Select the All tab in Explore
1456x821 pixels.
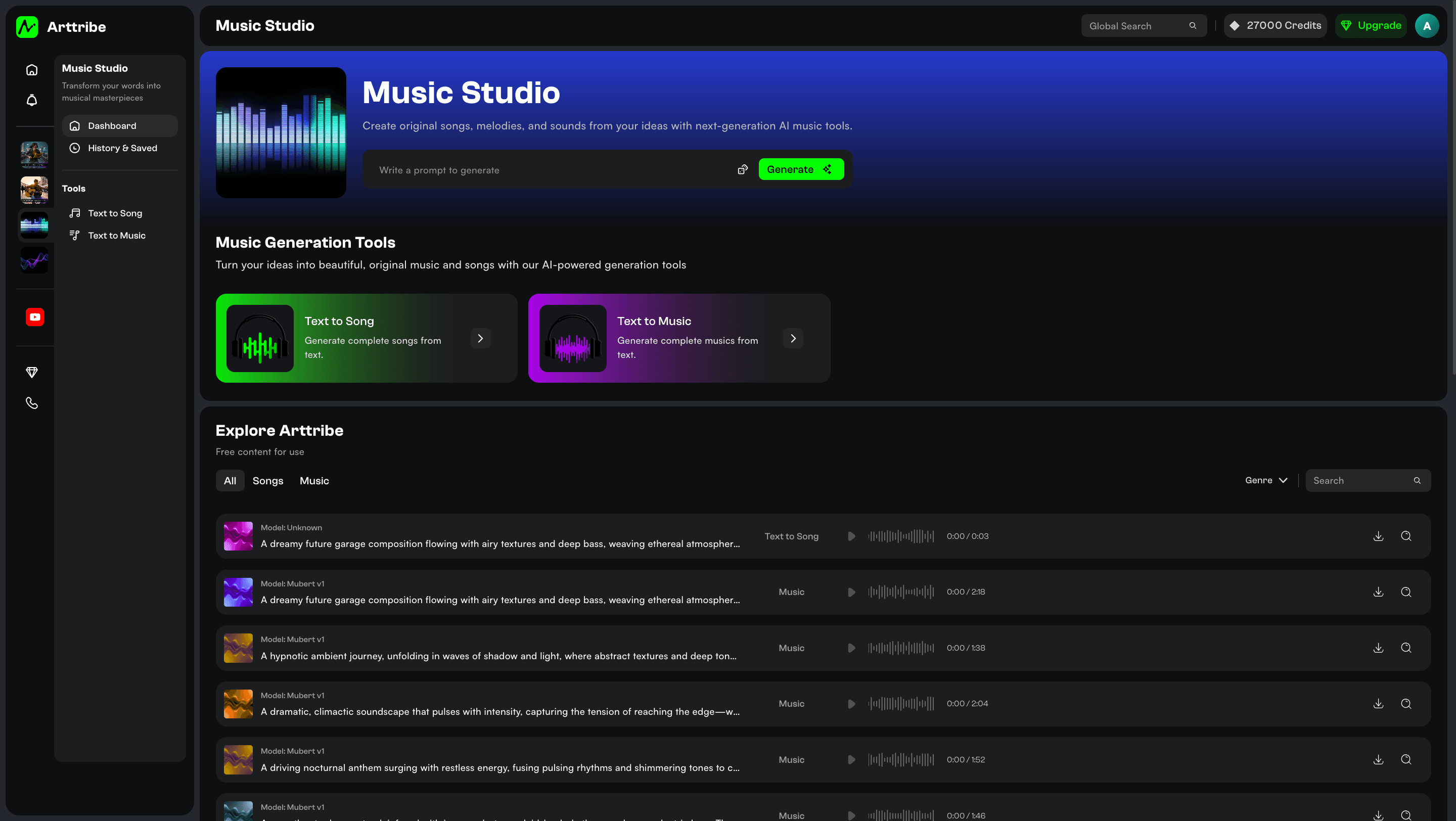click(x=230, y=481)
